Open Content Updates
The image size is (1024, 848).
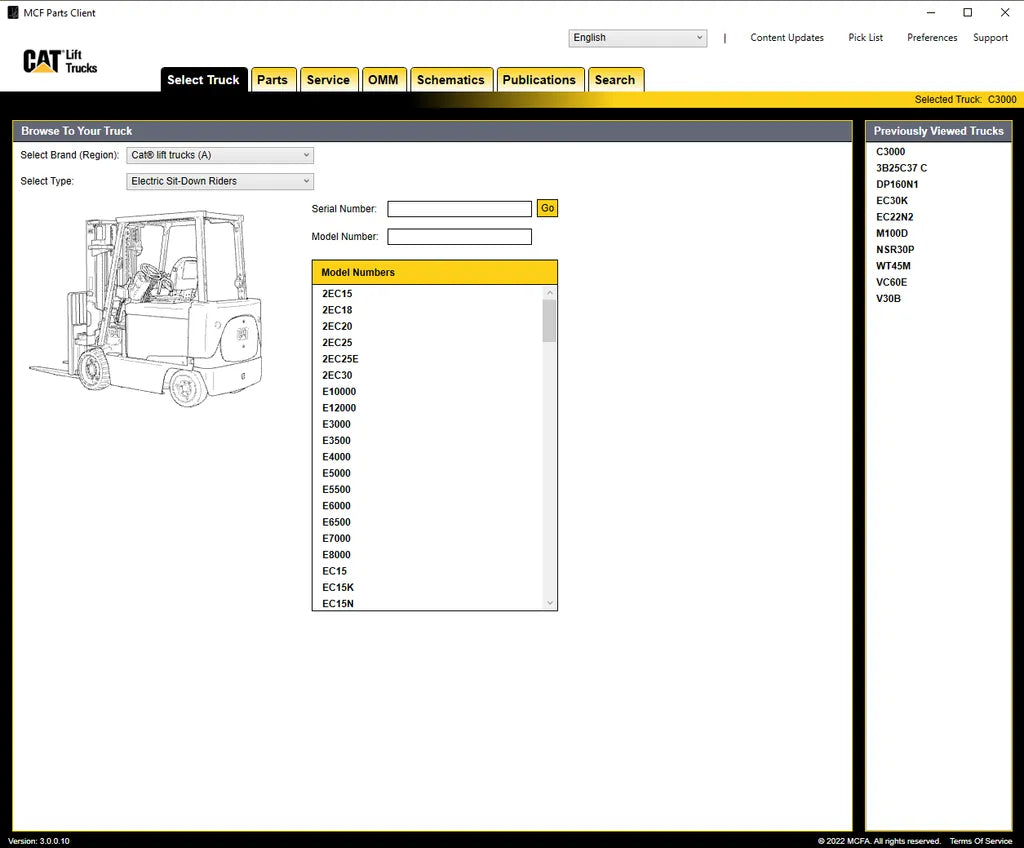pyautogui.click(x=787, y=37)
